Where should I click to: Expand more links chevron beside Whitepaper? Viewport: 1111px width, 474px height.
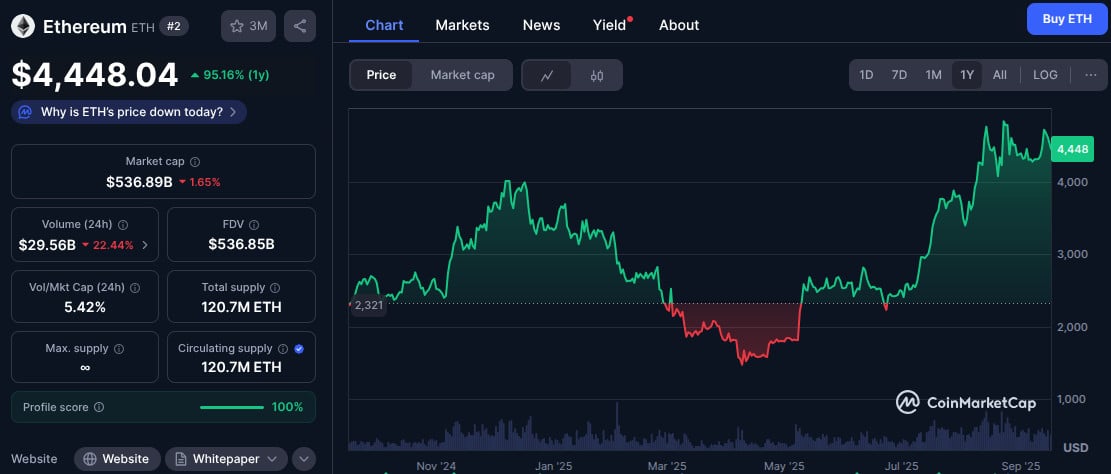[x=303, y=459]
